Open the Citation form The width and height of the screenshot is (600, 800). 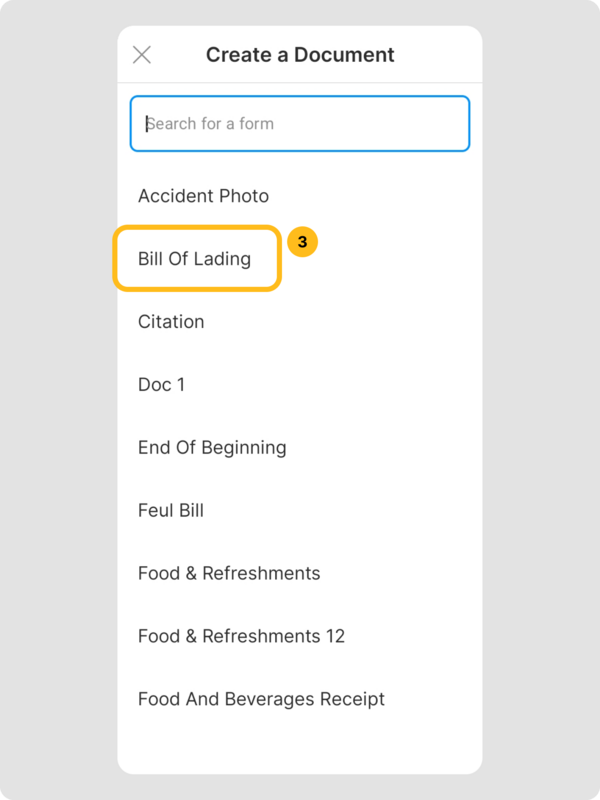pos(171,322)
